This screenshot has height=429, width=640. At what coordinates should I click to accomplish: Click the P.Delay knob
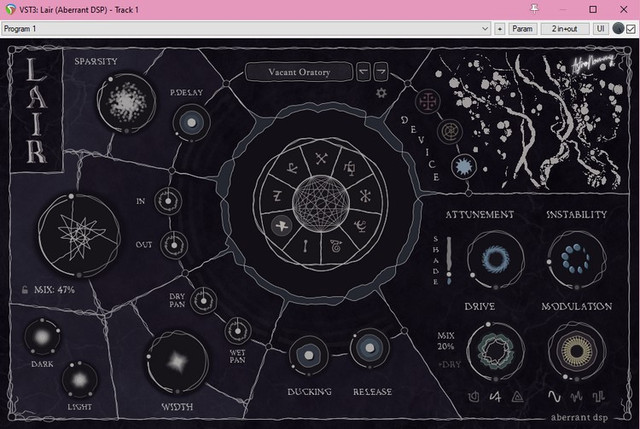(191, 122)
